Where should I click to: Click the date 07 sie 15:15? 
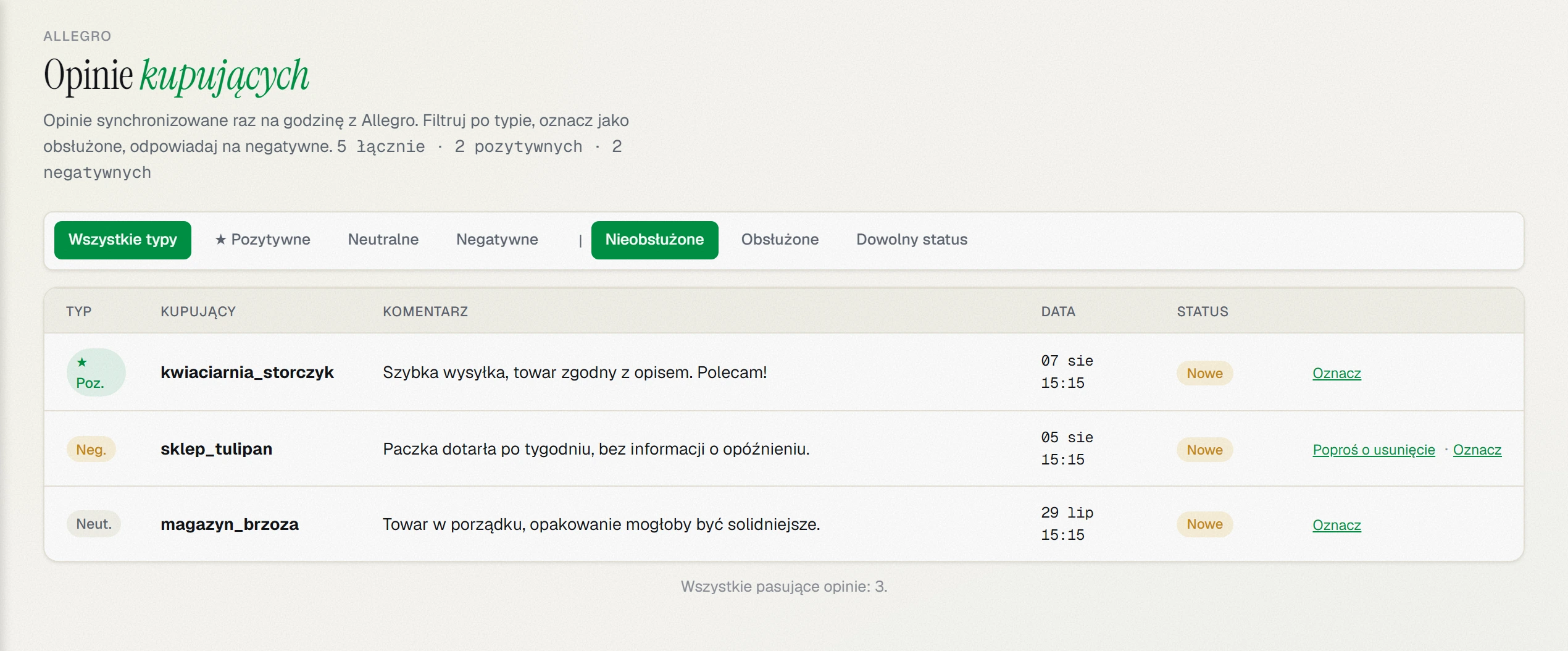[x=1067, y=372]
